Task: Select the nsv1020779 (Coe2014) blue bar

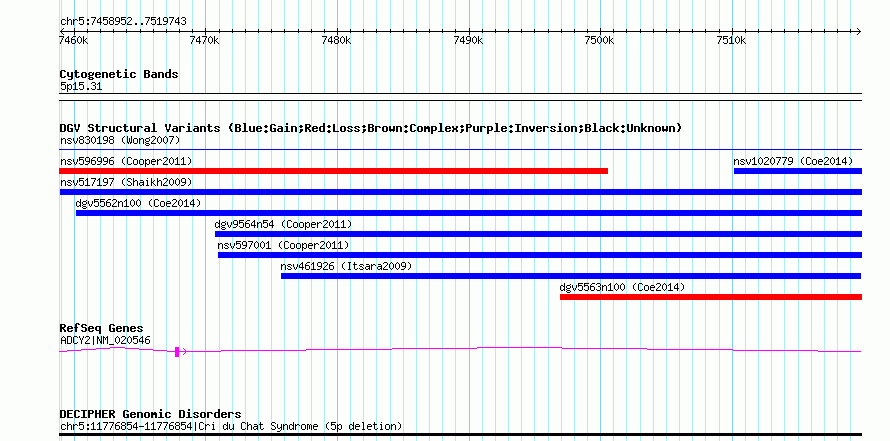Action: [x=798, y=171]
